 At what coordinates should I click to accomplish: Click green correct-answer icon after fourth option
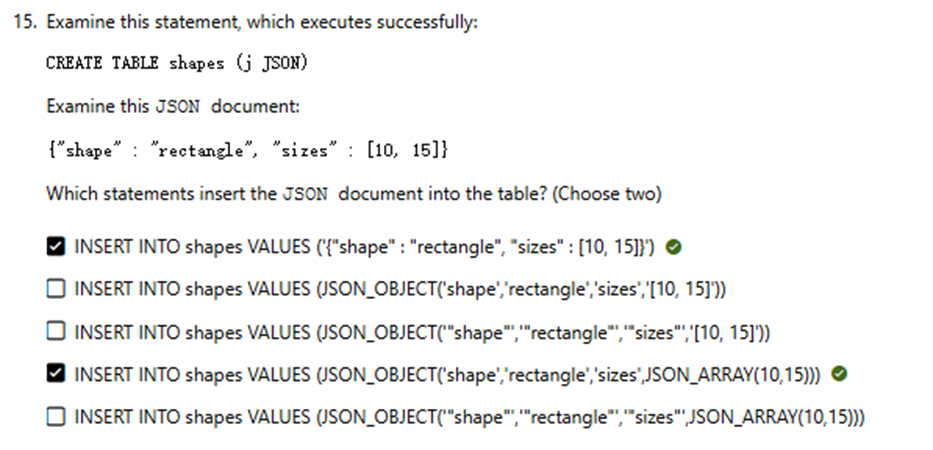840,374
